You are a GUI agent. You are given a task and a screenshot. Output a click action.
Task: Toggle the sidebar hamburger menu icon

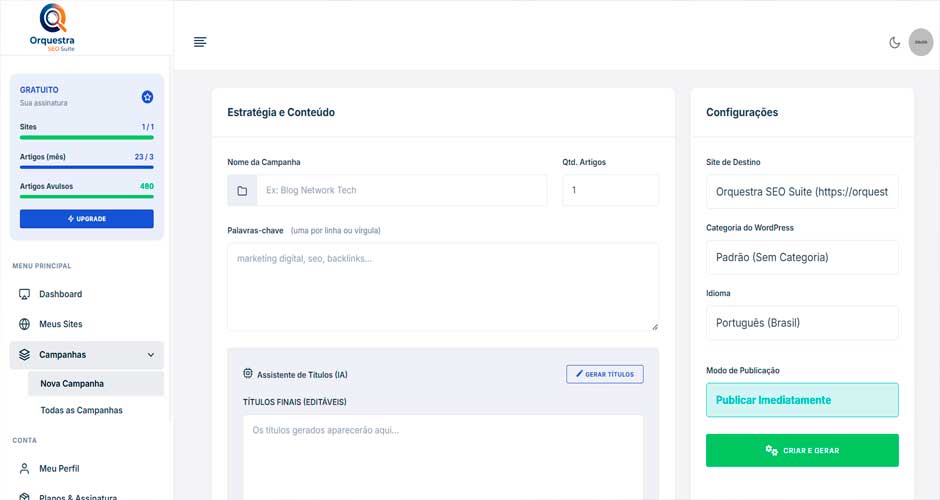pos(200,42)
